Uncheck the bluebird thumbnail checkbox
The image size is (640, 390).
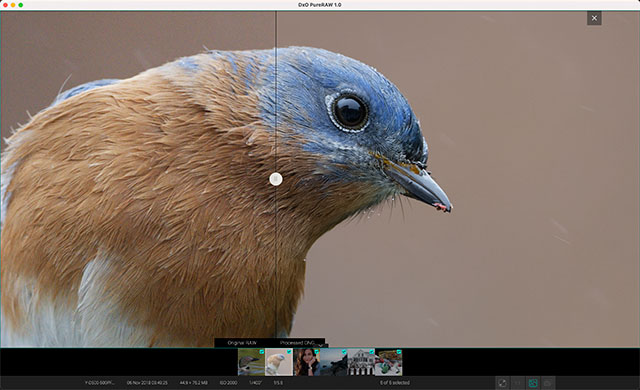[x=289, y=351]
